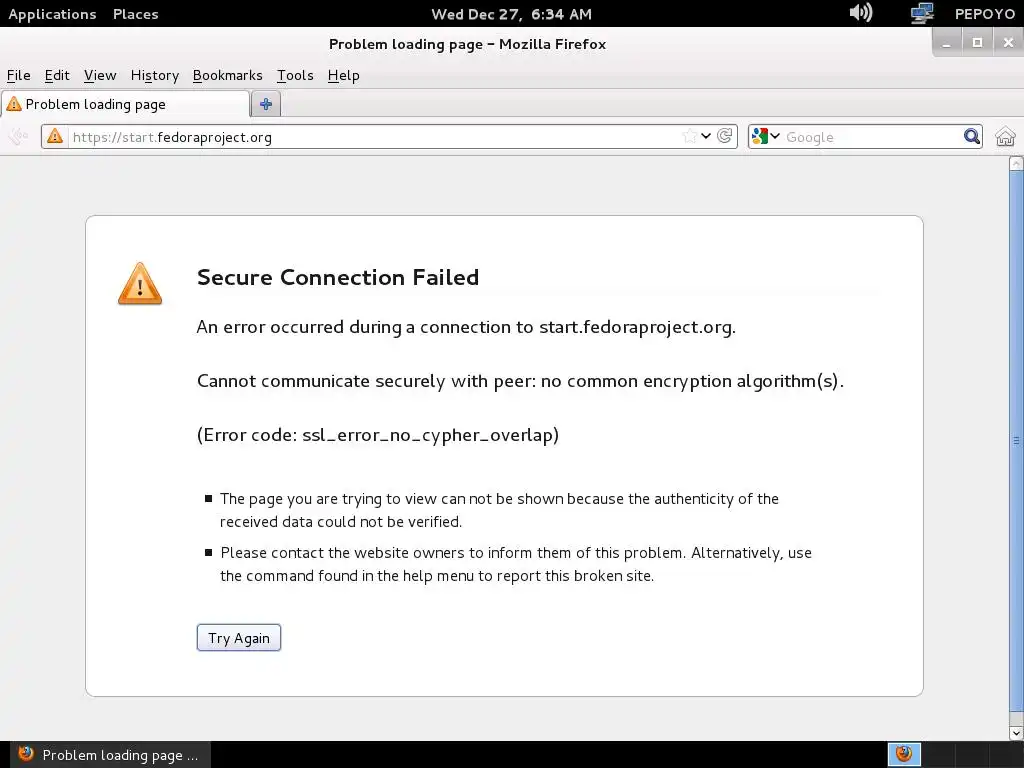Click the Home icon in the toolbar

1005,137
